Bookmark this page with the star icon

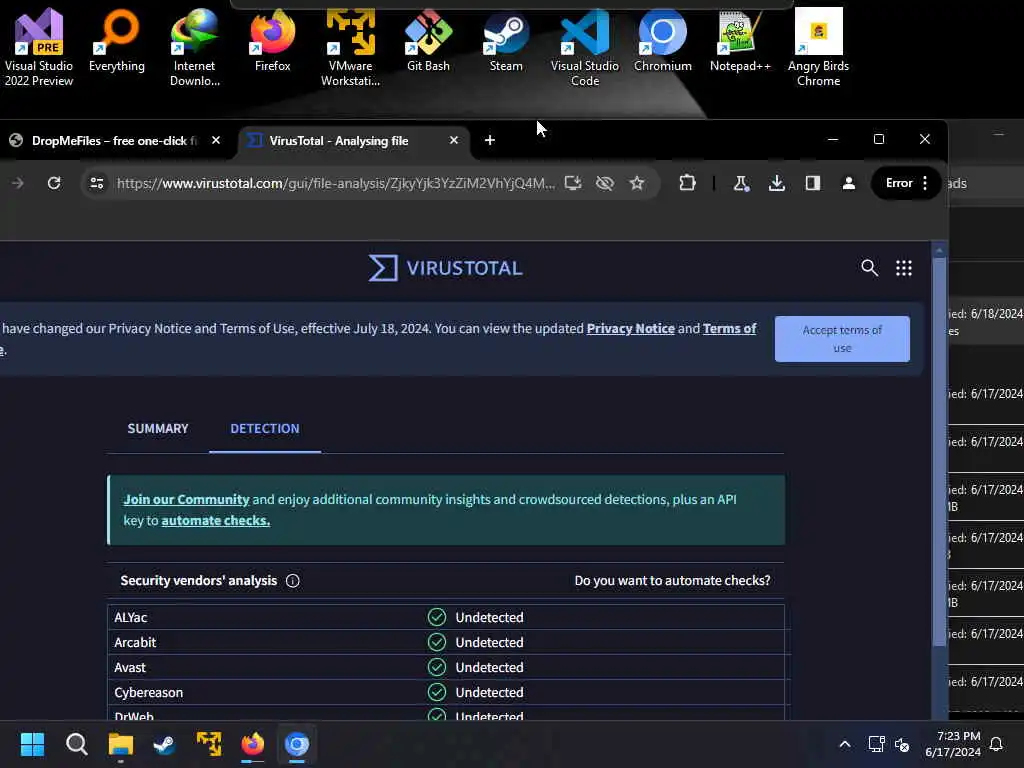(x=637, y=184)
